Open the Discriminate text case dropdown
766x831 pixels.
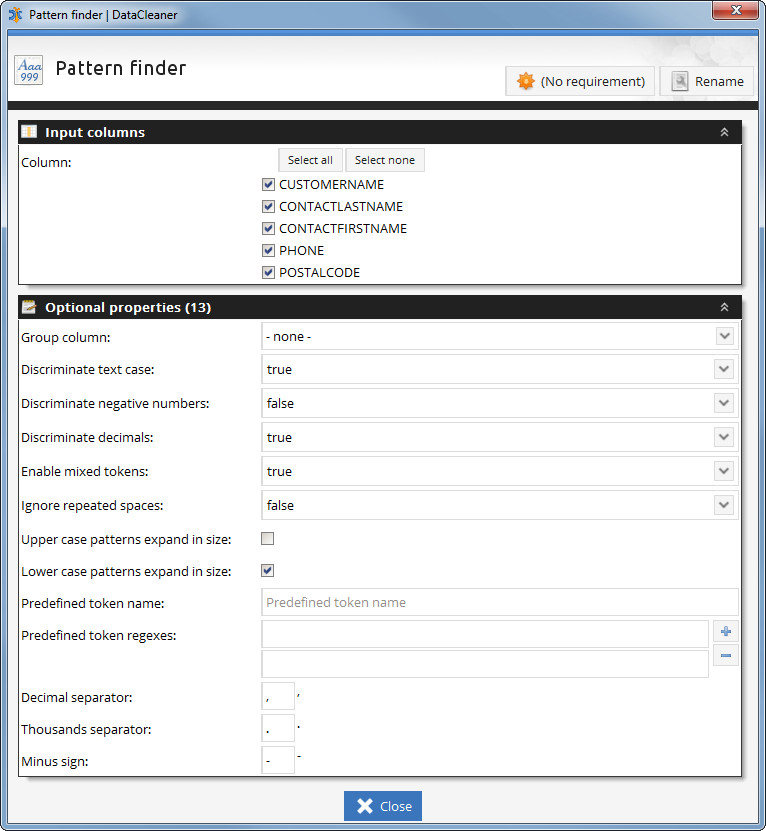(724, 369)
